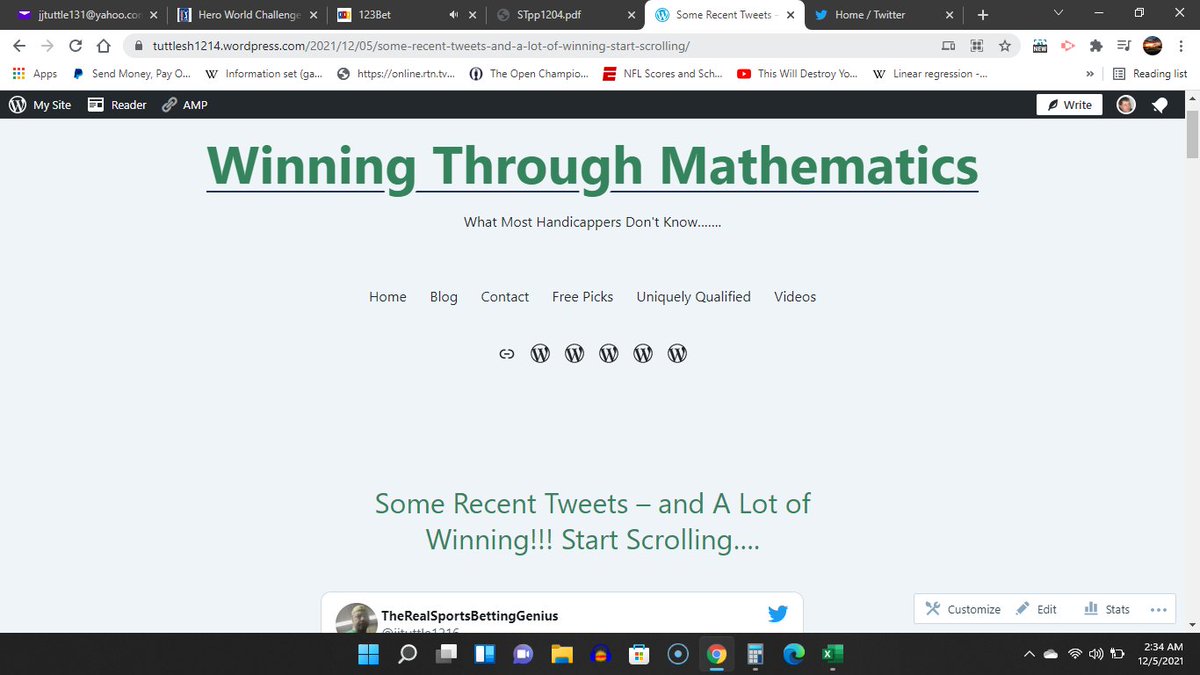Open TheRealSportsBettingGenius tweet author link
The width and height of the screenshot is (1200, 675).
470,616
